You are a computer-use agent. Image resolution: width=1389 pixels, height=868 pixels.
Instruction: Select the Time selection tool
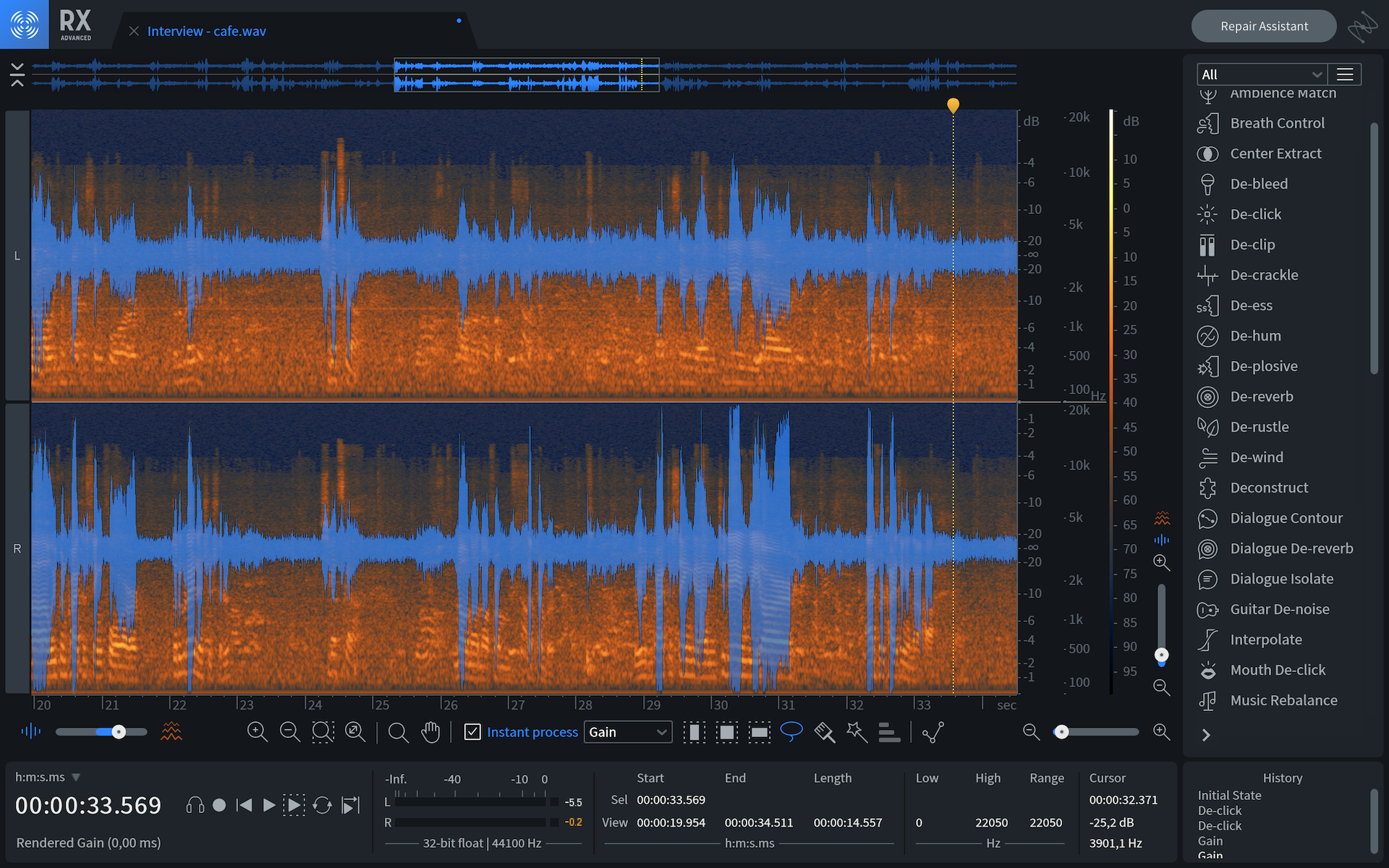[x=694, y=732]
